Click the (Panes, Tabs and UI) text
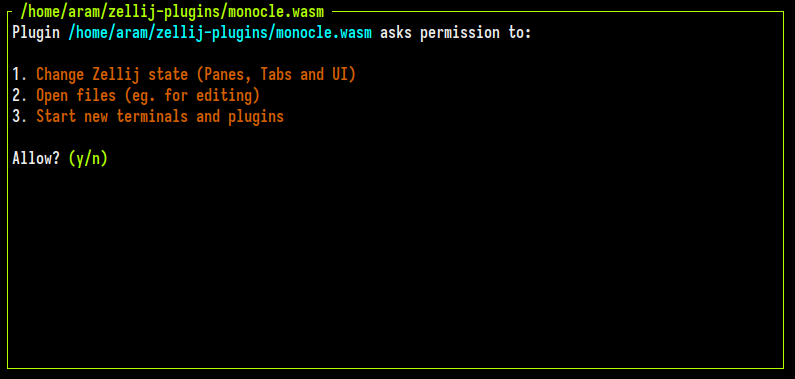The height and width of the screenshot is (379, 795). coord(276,75)
